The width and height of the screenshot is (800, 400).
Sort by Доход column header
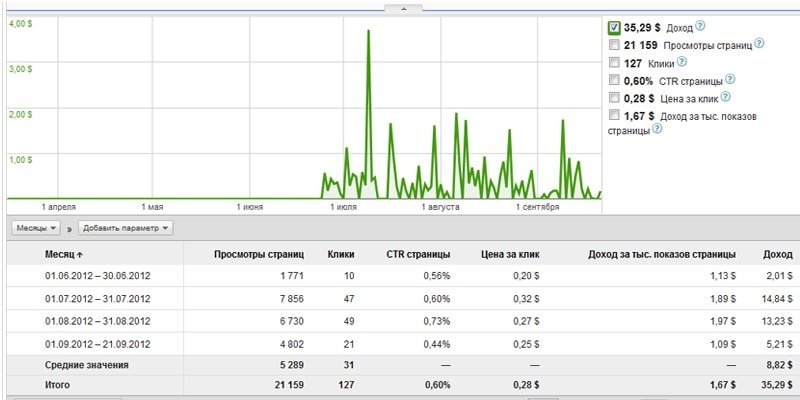point(778,254)
